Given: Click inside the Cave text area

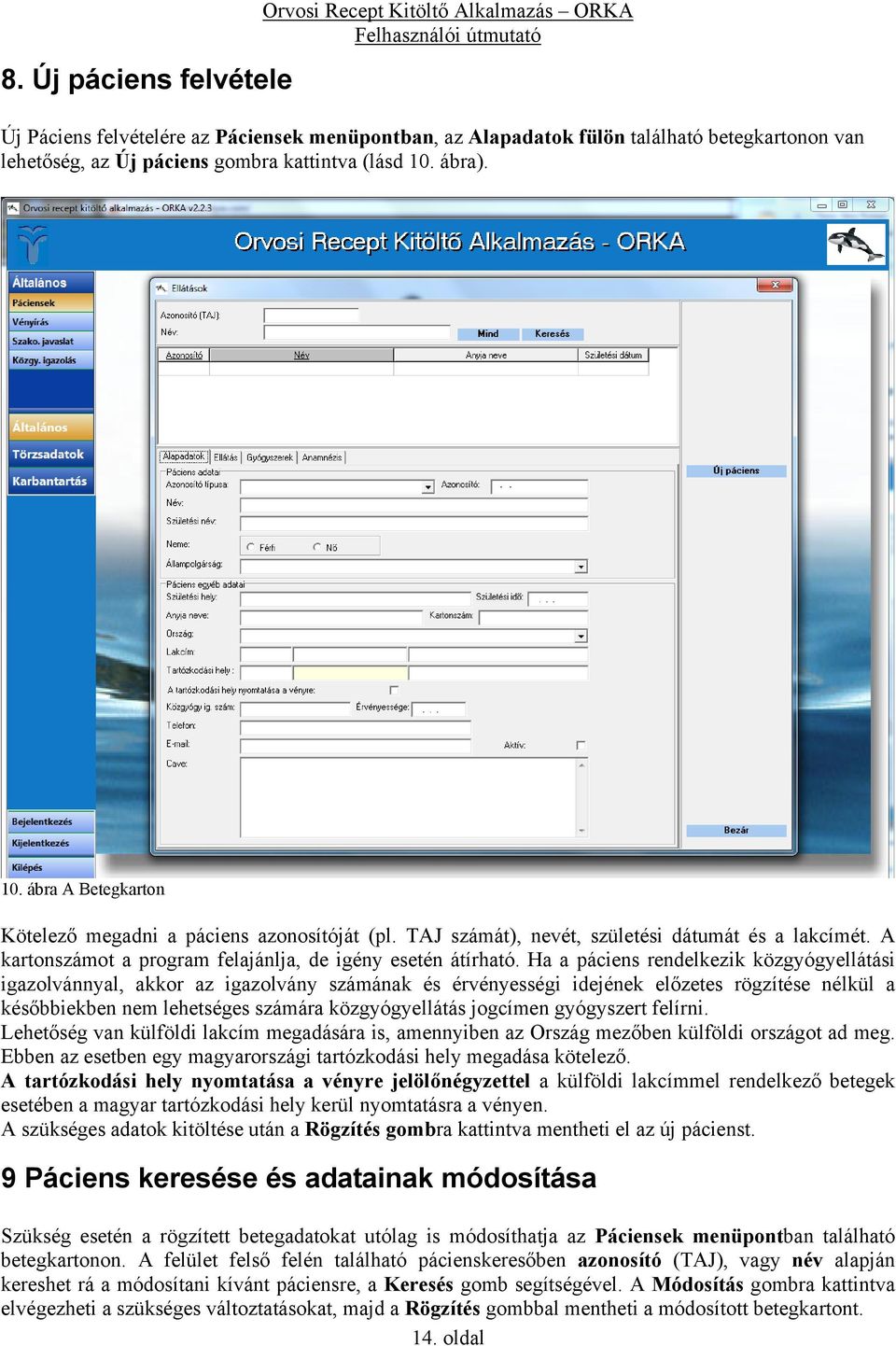Looking at the screenshot, I should point(408,797).
